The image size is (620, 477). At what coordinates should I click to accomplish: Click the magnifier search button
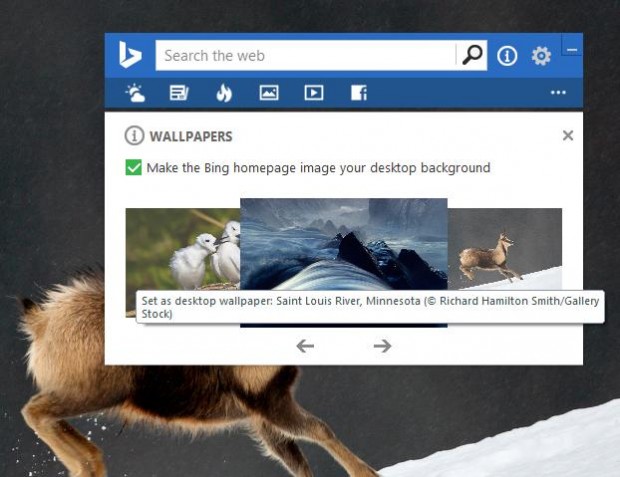472,55
